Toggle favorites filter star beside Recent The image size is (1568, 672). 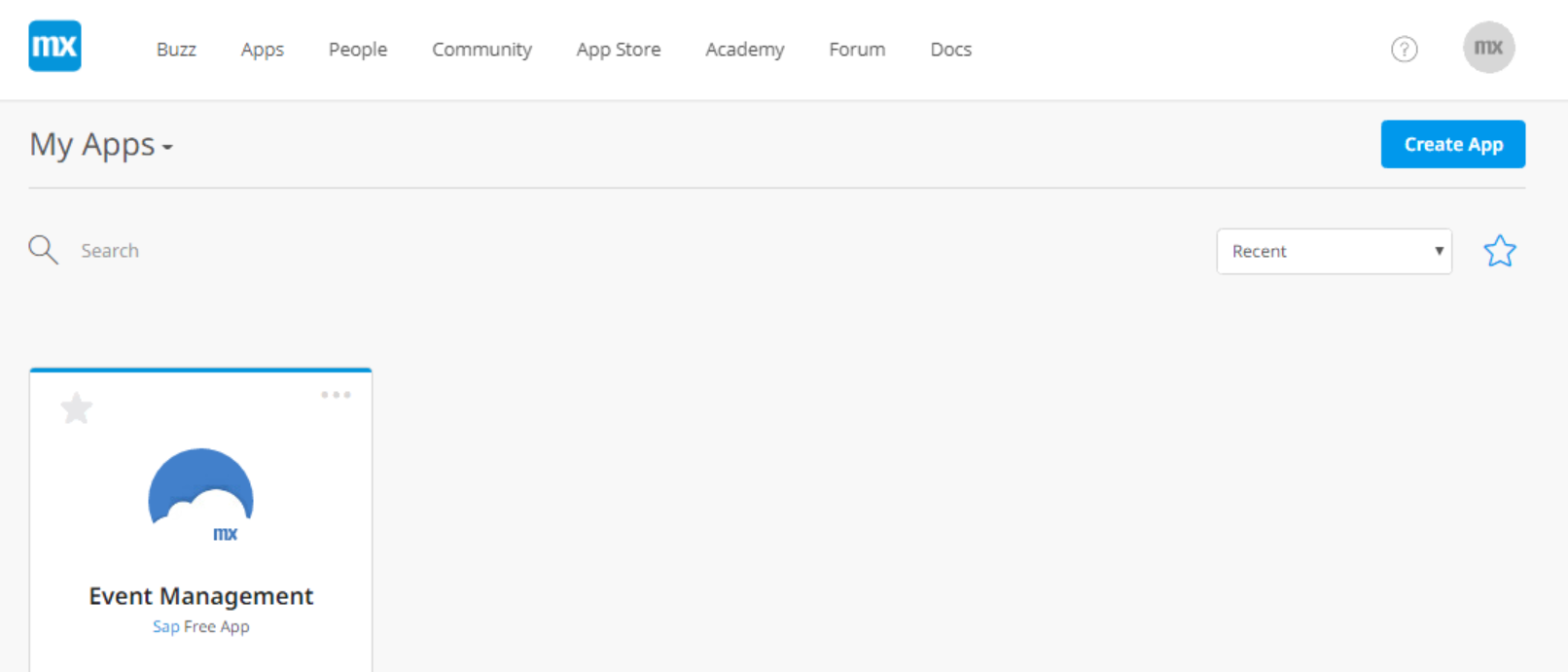coord(1499,251)
